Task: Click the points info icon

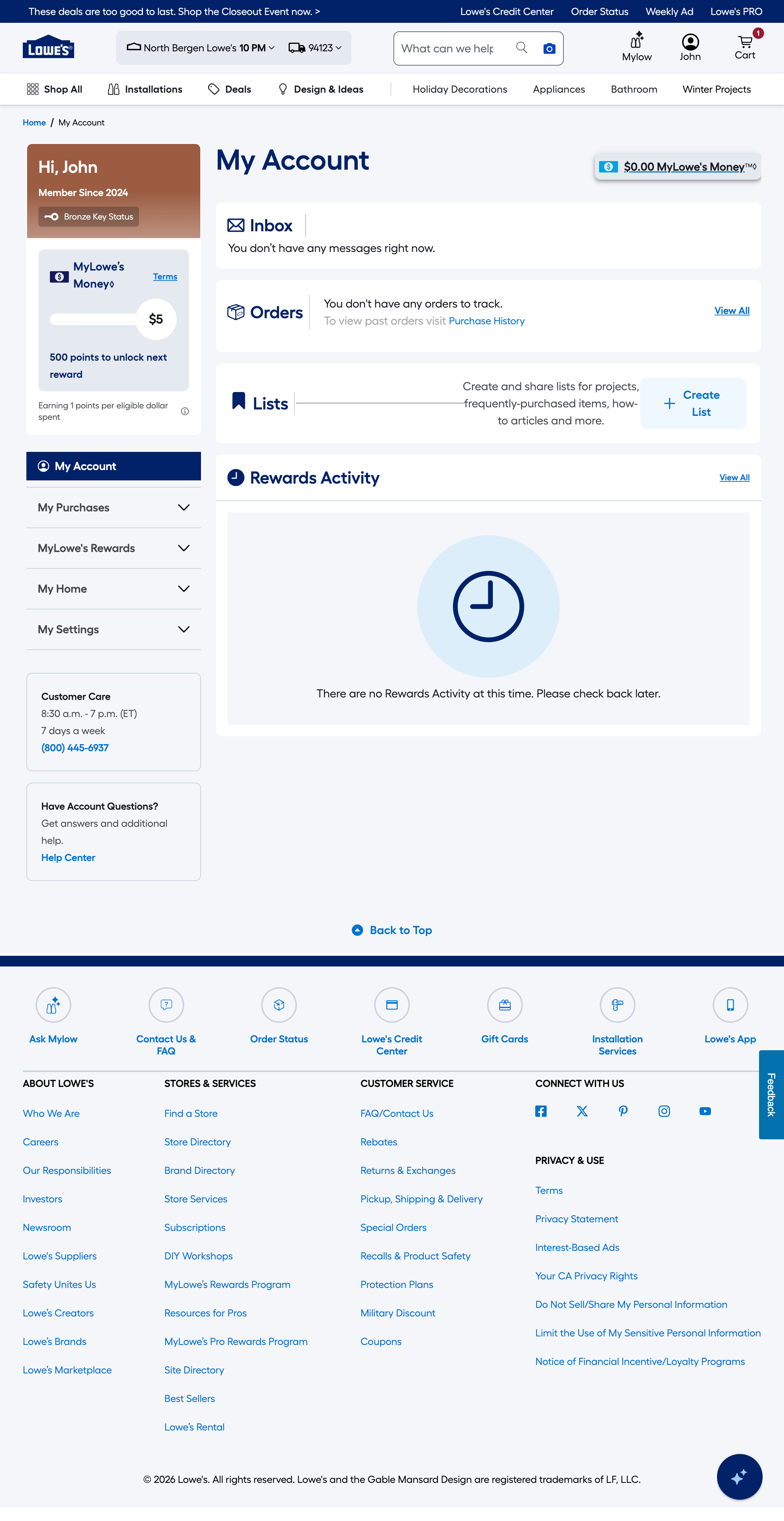Action: (185, 411)
